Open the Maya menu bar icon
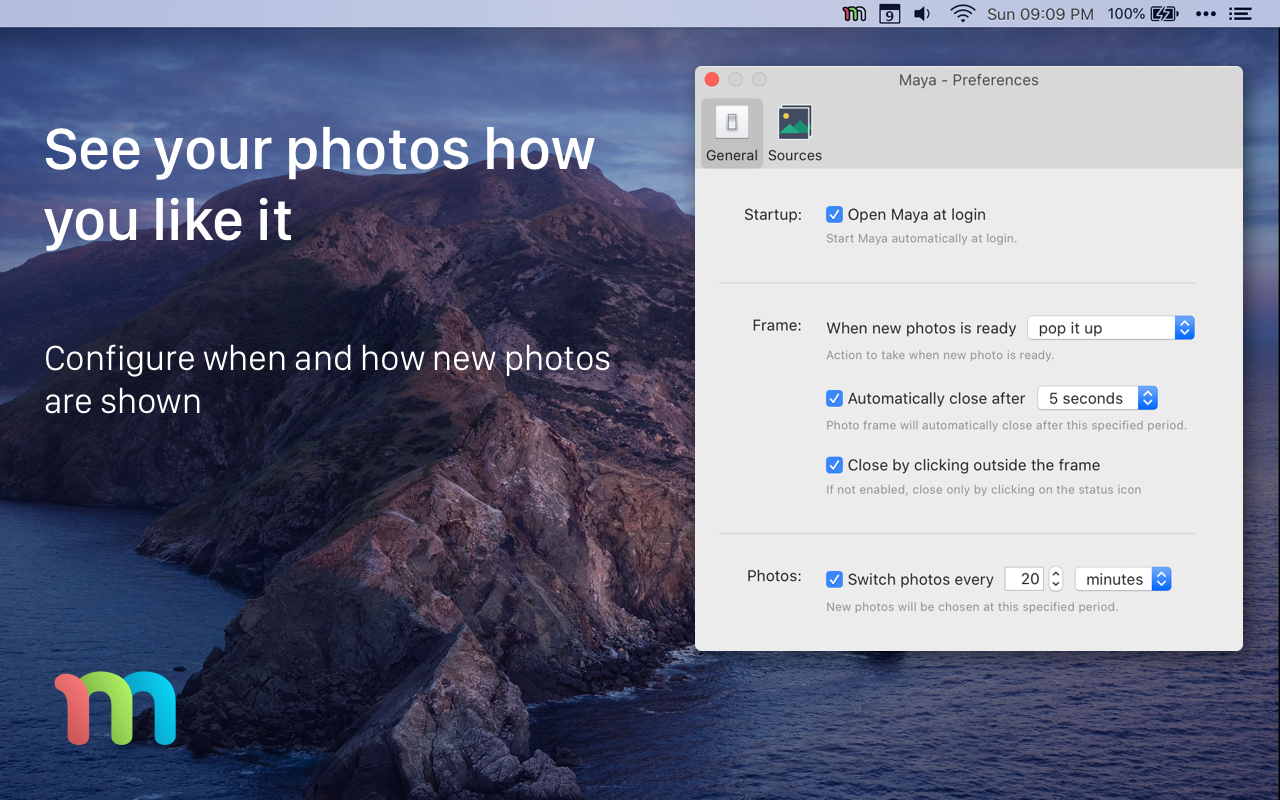Viewport: 1280px width, 800px height. tap(854, 14)
